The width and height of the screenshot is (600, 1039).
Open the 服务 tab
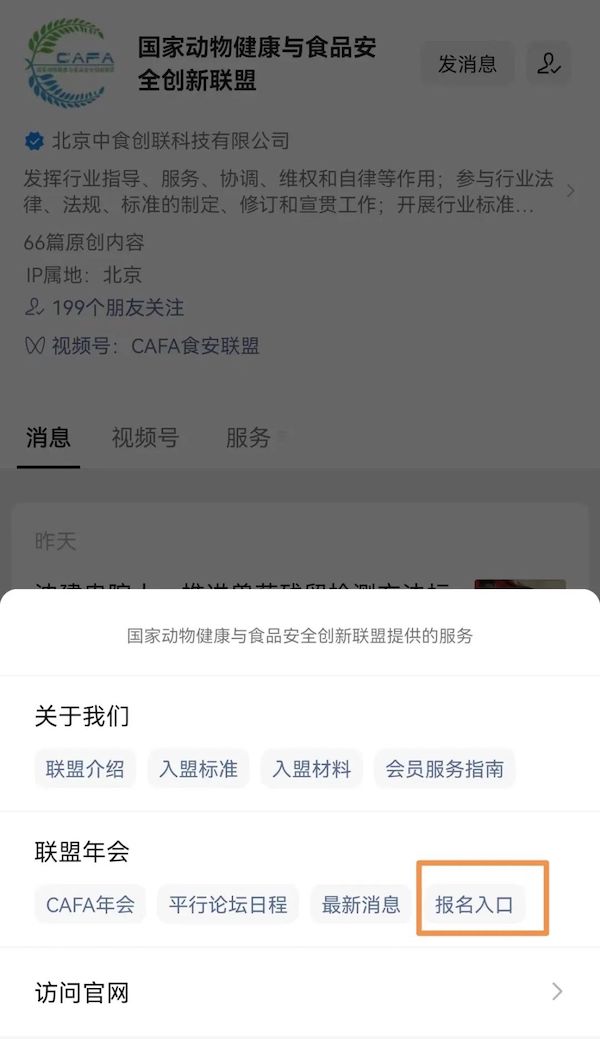[x=248, y=437]
